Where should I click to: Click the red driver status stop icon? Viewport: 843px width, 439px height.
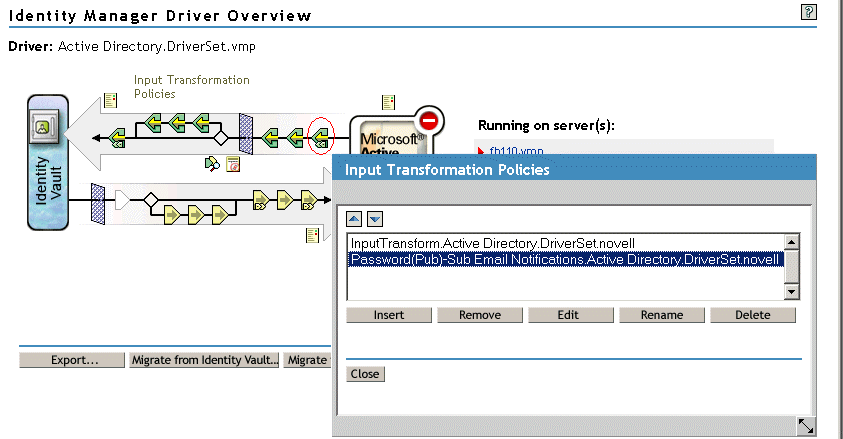[x=428, y=121]
